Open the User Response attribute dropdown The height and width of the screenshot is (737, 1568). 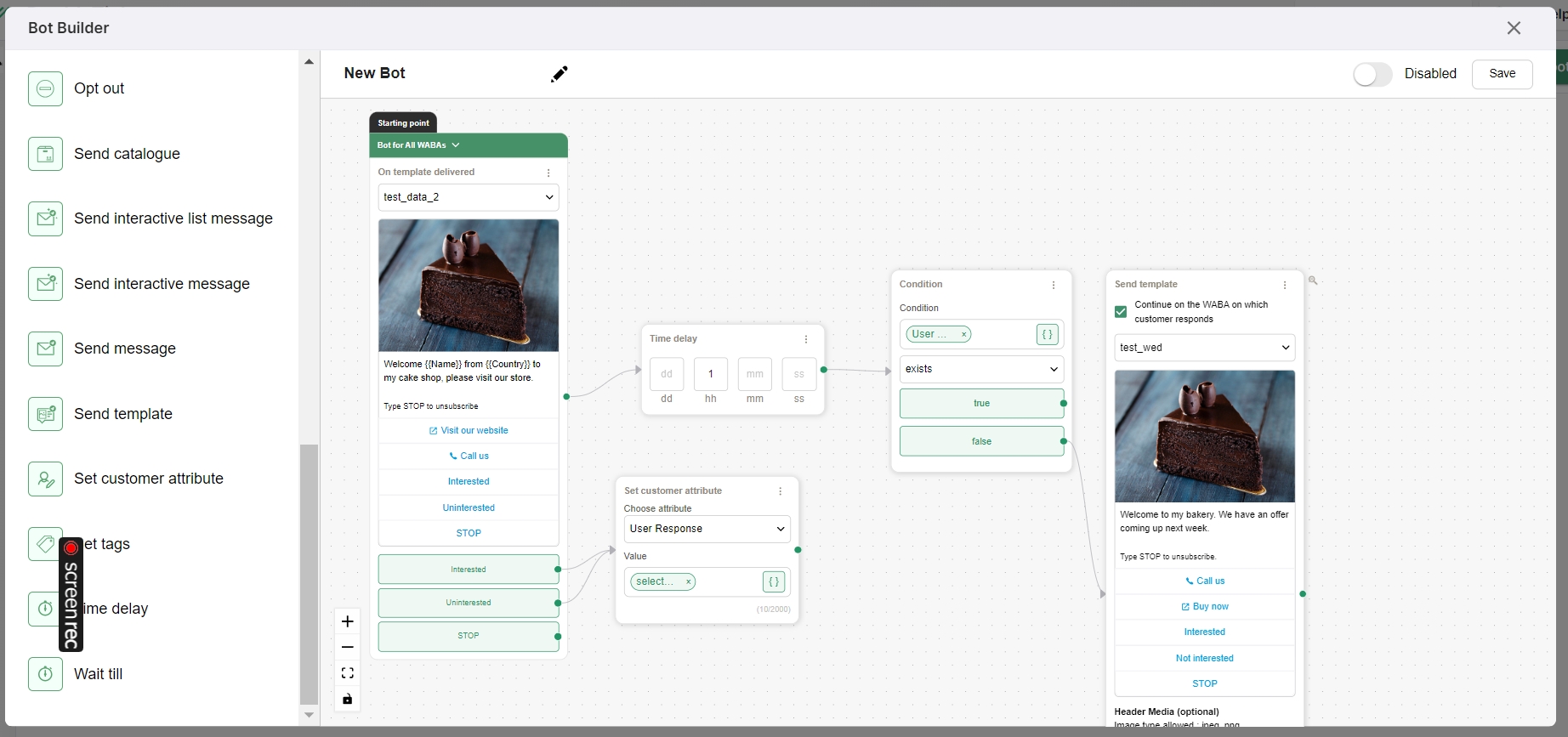coord(707,529)
